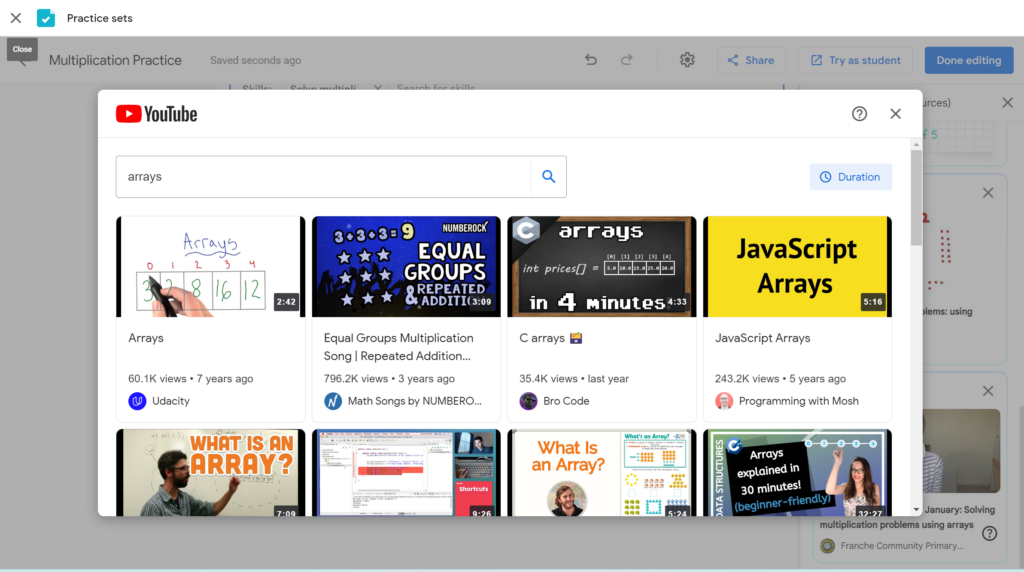This screenshot has width=1024, height=572.
Task: Select the 'What is an Array?' whiteboard thumbnail
Action: pyautogui.click(x=210, y=473)
